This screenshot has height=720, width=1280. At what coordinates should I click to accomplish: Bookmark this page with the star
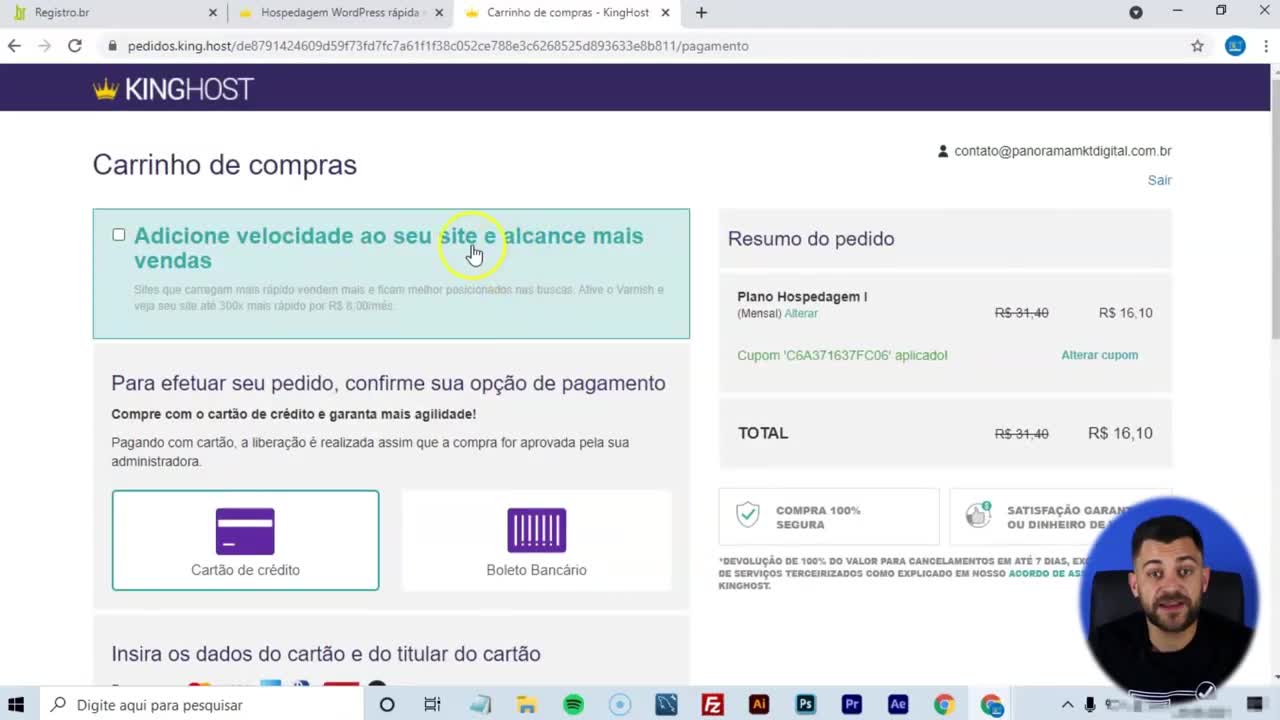(x=1197, y=46)
